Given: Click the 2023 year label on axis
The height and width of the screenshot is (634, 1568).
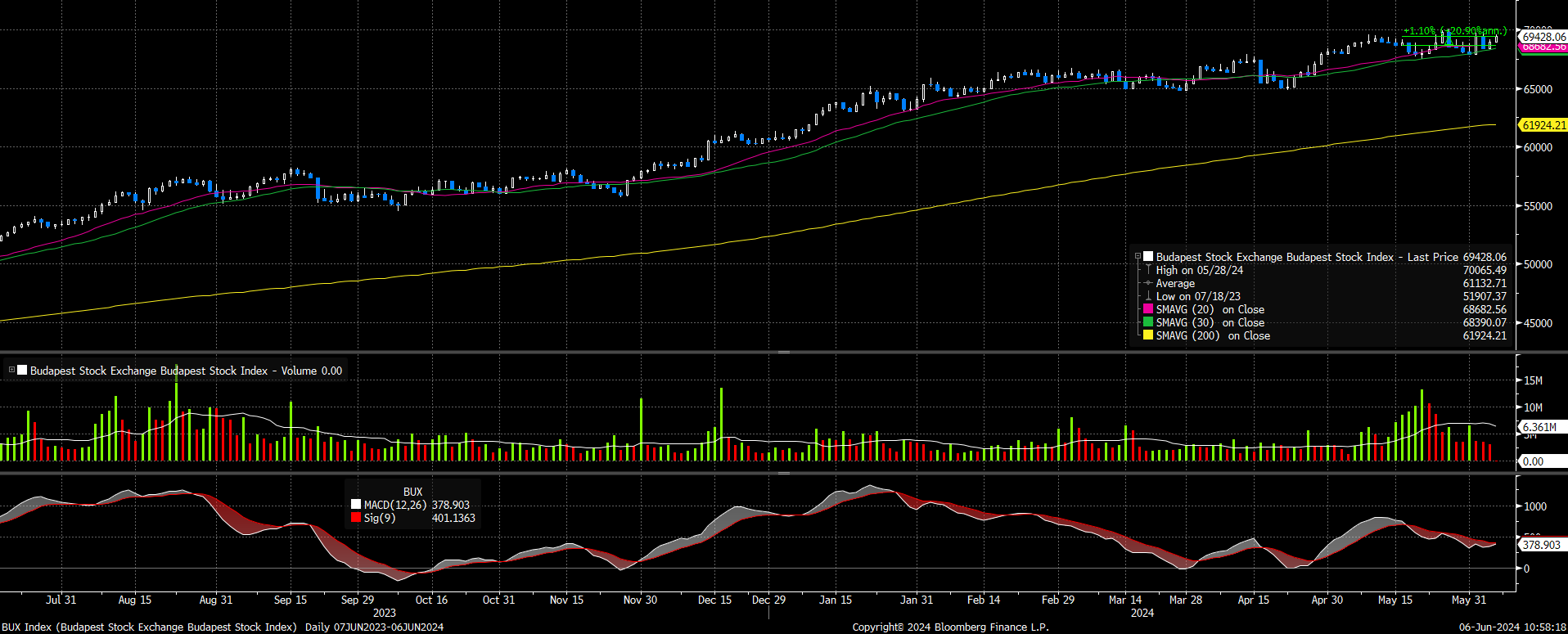Looking at the screenshot, I should (385, 613).
